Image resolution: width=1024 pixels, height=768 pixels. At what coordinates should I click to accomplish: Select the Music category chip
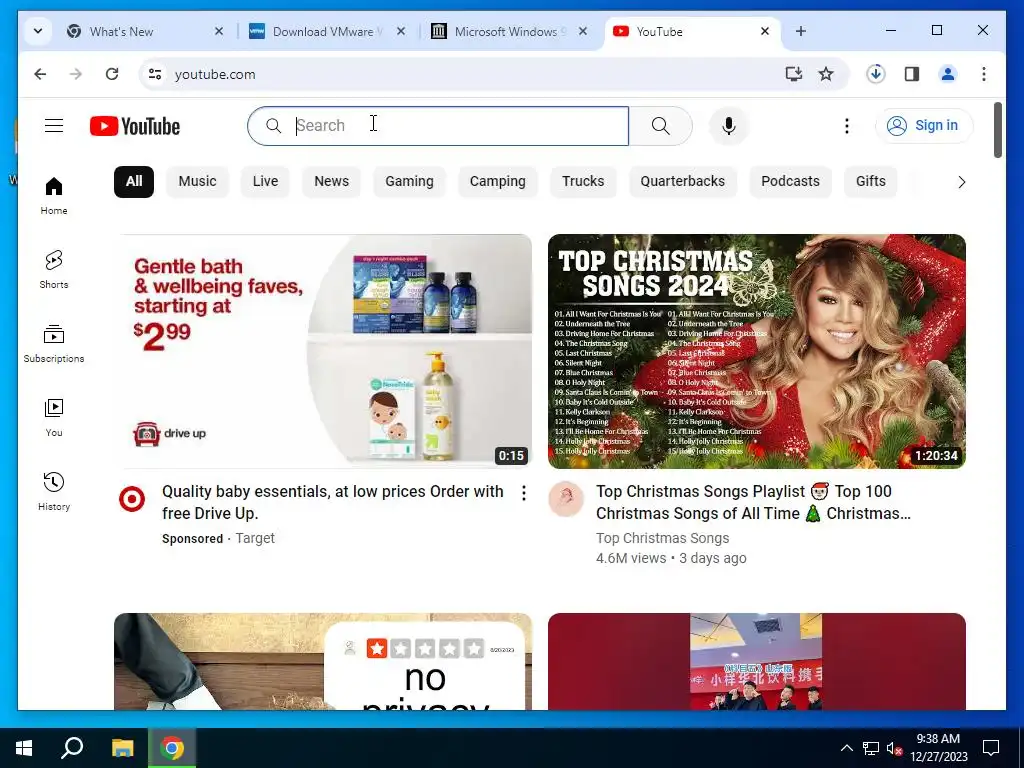coord(197,182)
